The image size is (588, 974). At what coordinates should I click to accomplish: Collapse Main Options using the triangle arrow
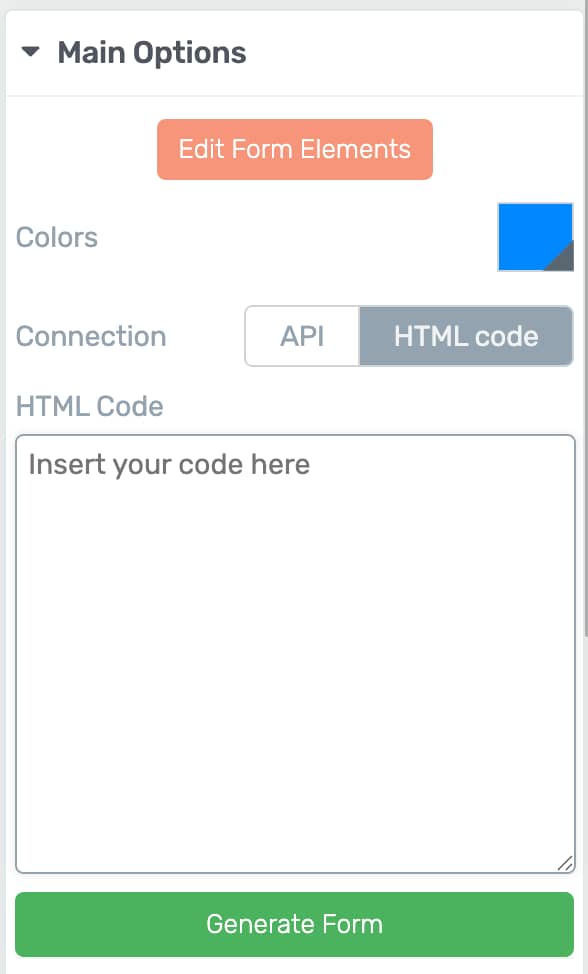(x=30, y=52)
